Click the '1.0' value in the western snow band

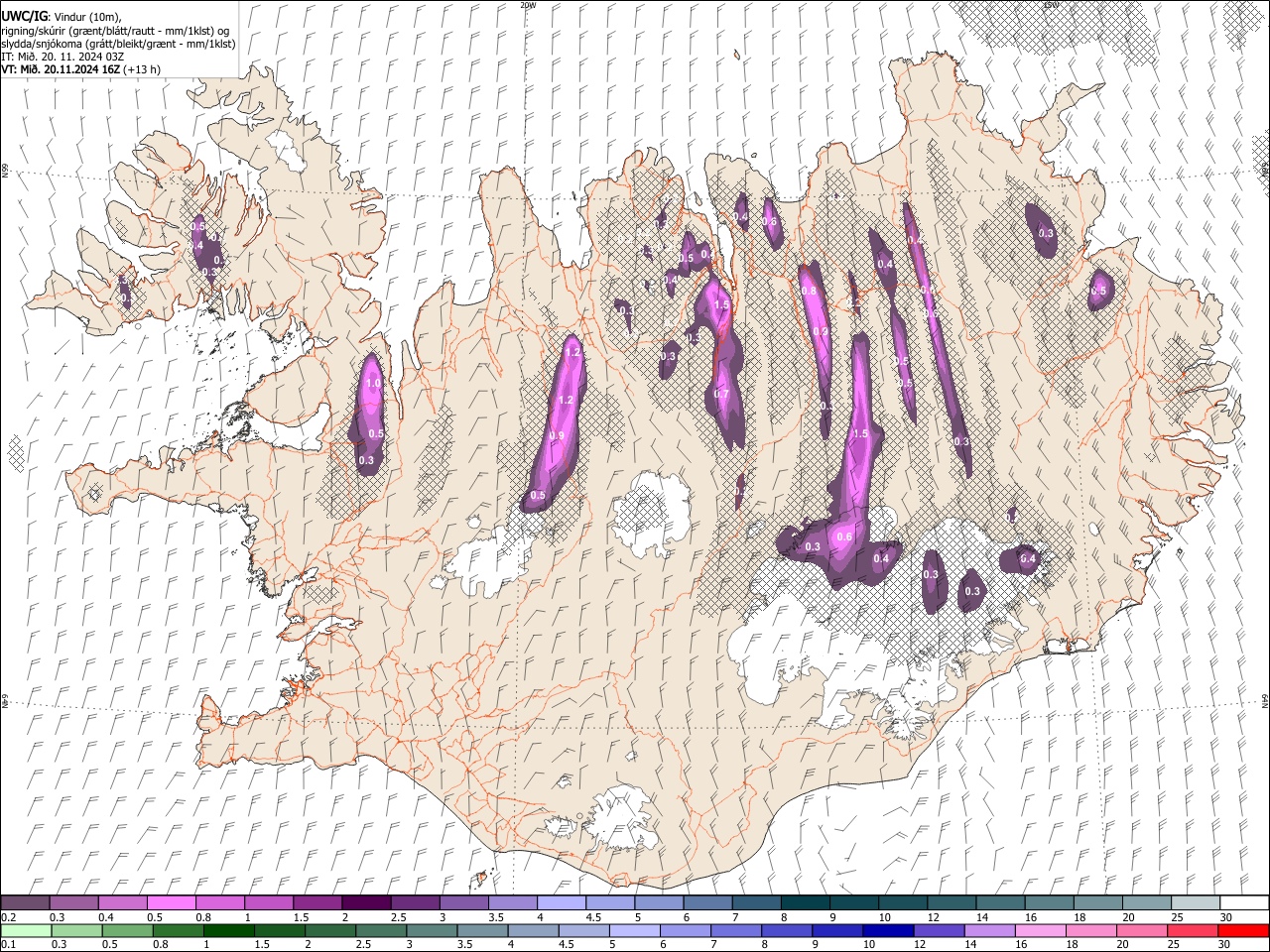click(373, 383)
